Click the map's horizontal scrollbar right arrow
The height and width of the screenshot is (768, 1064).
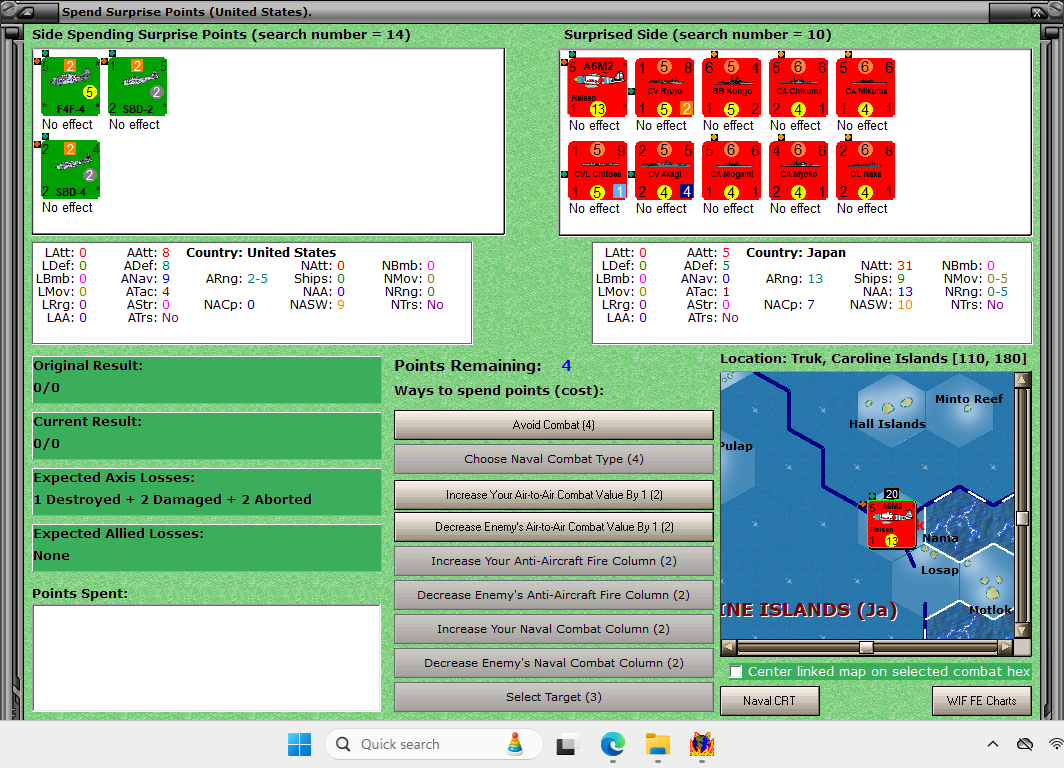pyautogui.click(x=1006, y=647)
